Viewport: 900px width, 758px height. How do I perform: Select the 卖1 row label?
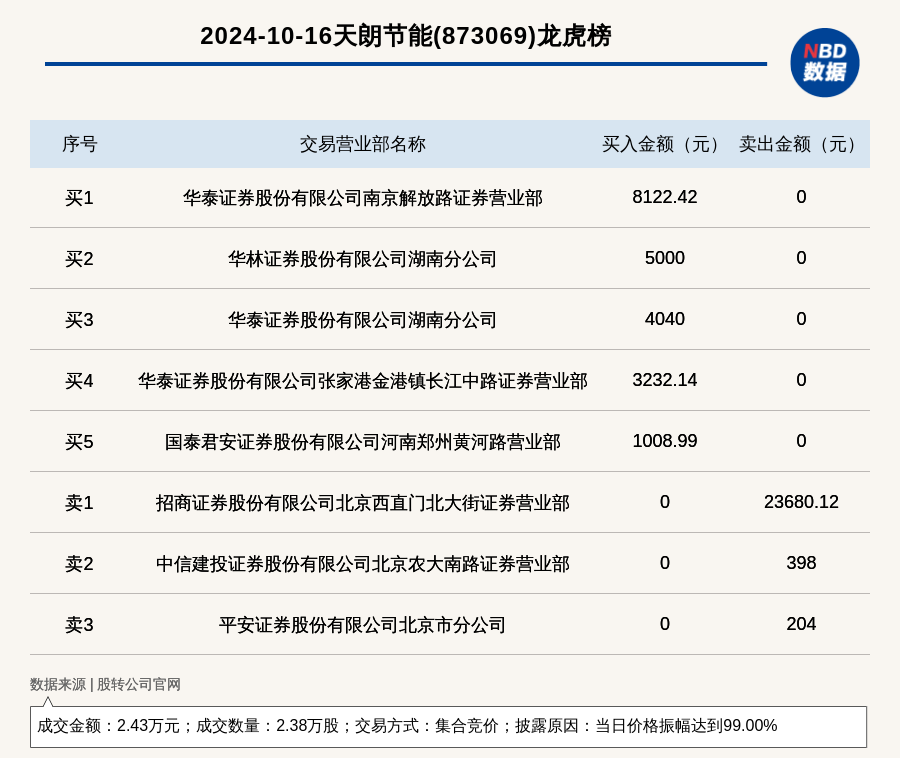(79, 503)
